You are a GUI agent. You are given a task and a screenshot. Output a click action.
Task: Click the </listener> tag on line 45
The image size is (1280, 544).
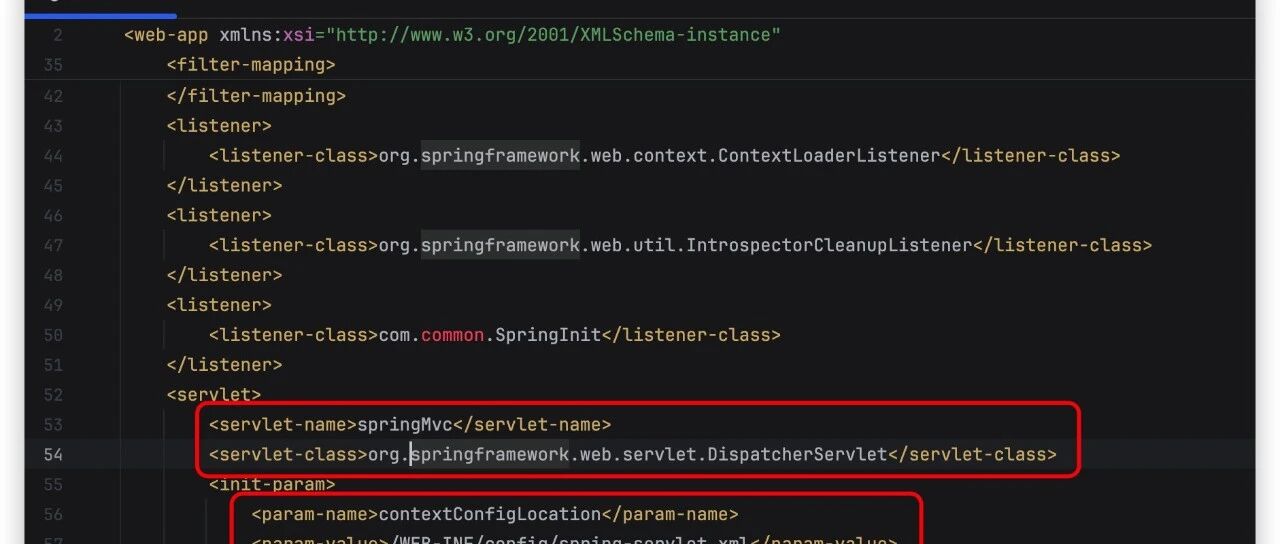point(224,186)
